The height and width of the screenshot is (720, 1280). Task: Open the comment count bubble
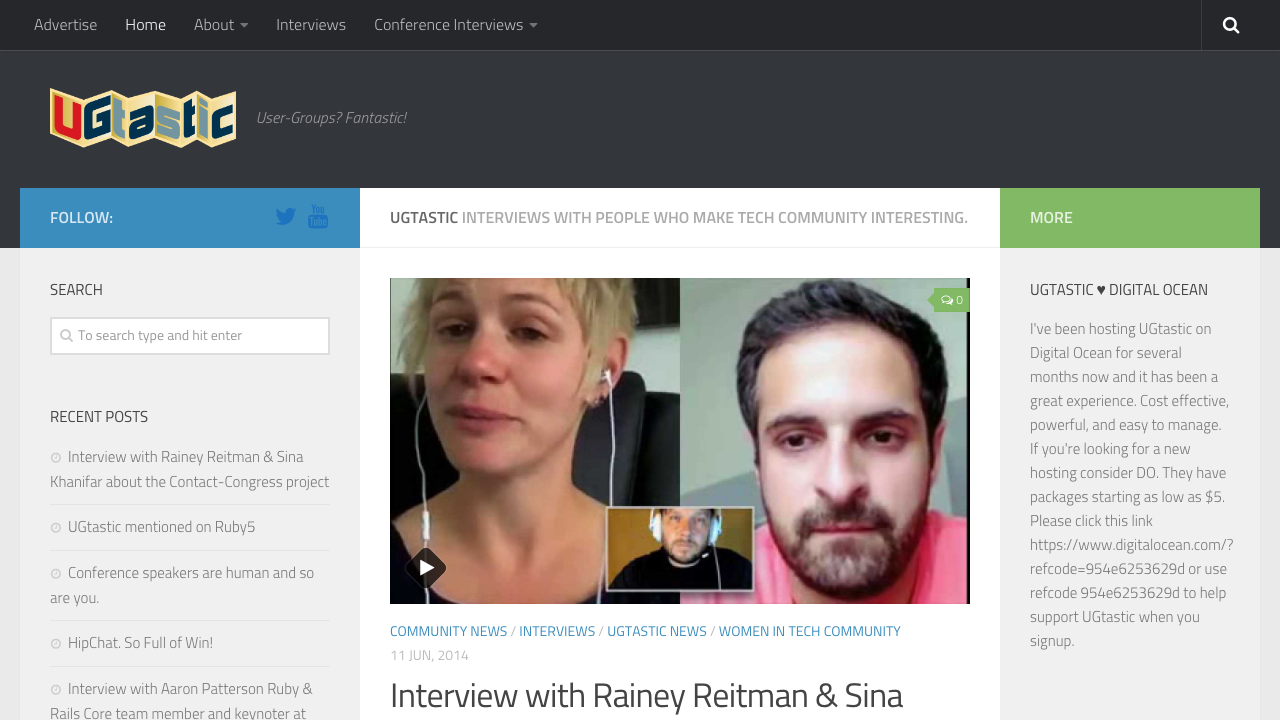pos(952,300)
